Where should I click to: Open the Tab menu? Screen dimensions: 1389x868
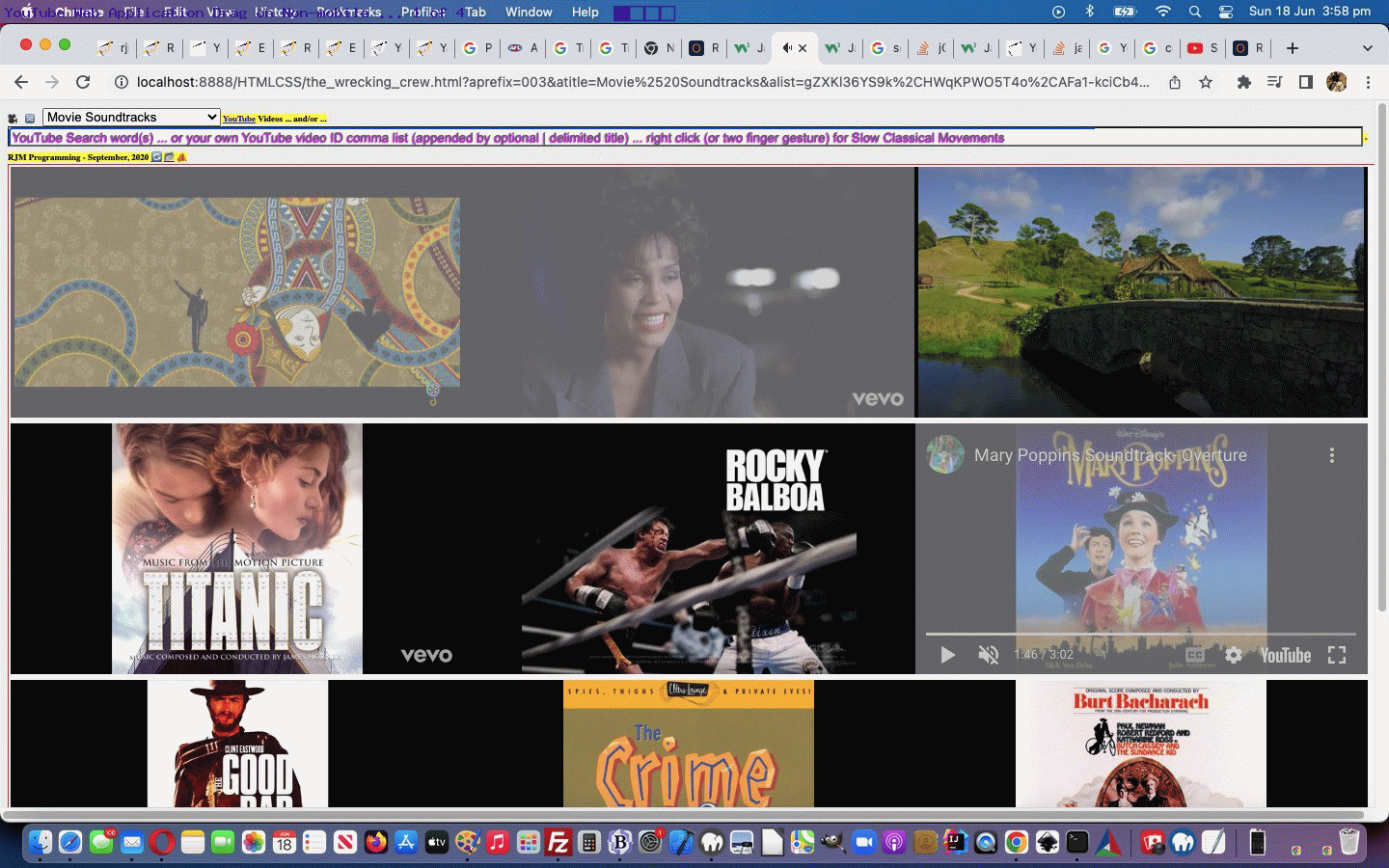(x=476, y=12)
